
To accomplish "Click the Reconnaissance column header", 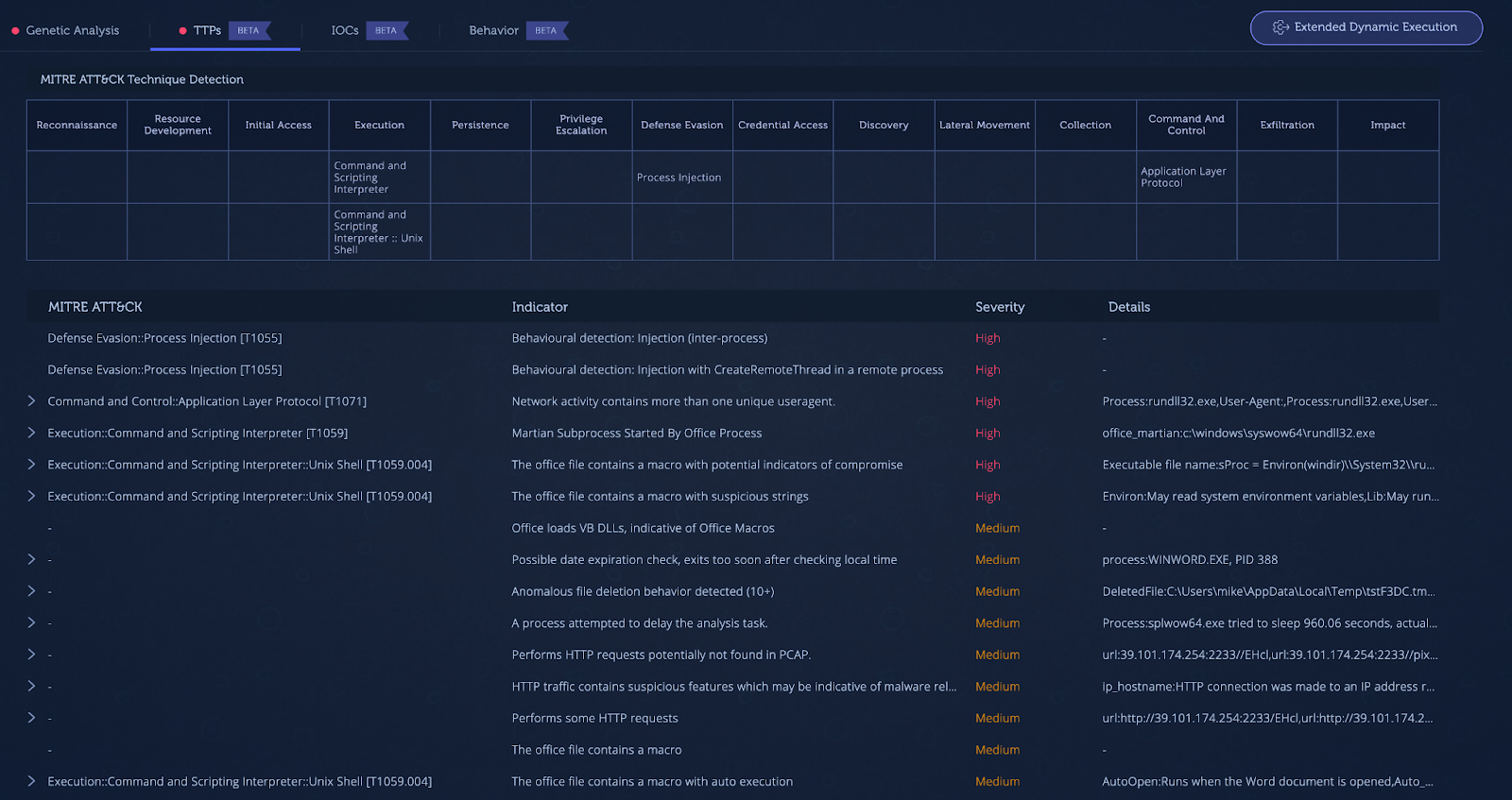I will [77, 125].
